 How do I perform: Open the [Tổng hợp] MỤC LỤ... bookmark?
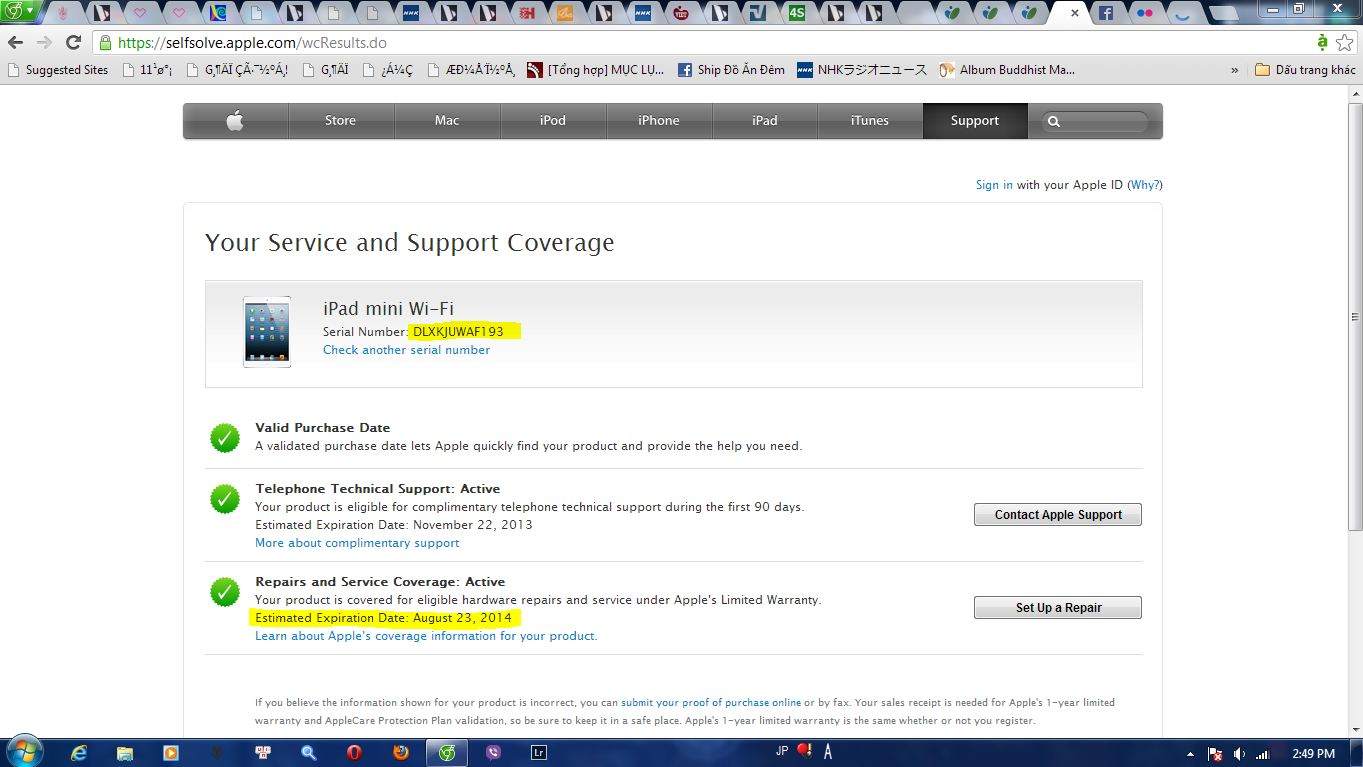596,70
